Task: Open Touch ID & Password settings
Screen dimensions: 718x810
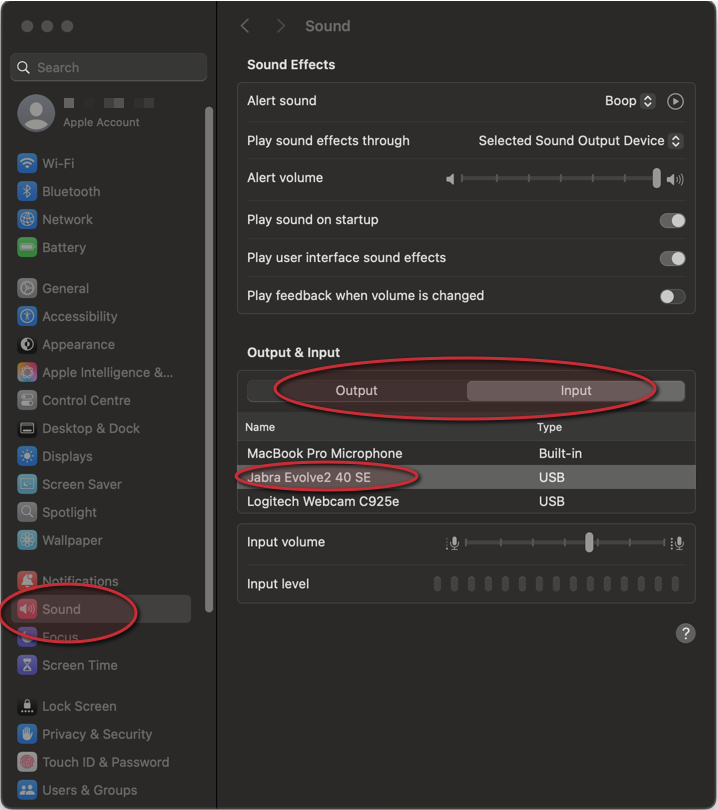Action: (x=25, y=762)
